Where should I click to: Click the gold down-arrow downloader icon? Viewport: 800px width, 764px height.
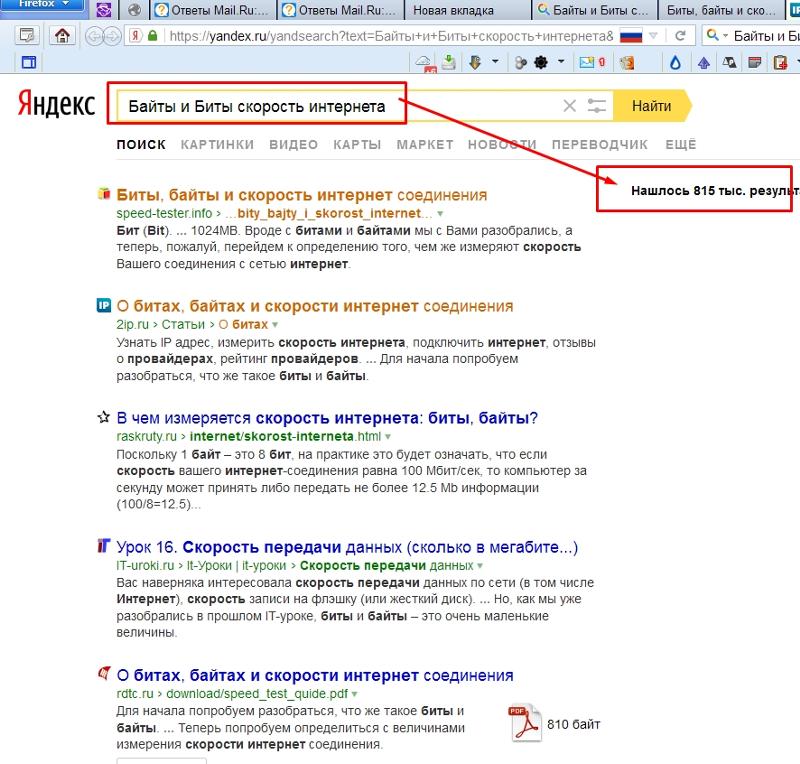[476, 63]
